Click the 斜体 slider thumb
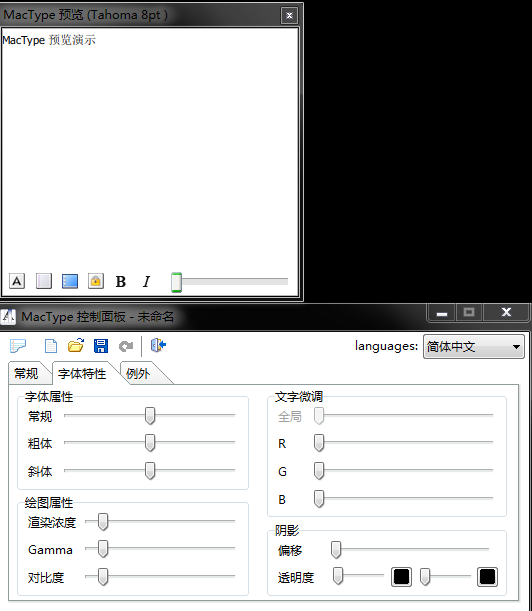This screenshot has width=532, height=611. [150, 471]
